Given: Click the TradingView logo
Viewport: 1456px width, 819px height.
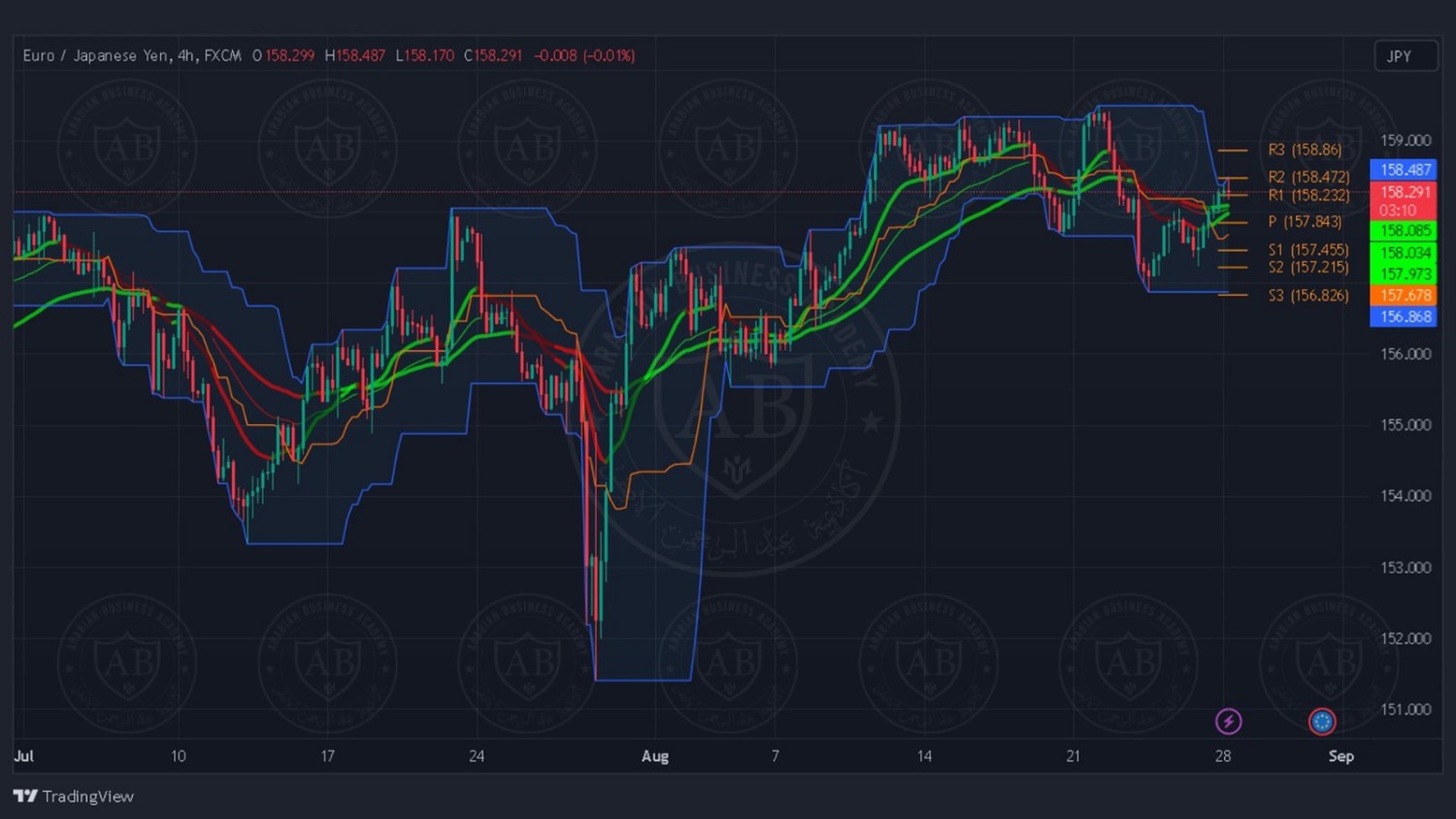Looking at the screenshot, I should (74, 796).
